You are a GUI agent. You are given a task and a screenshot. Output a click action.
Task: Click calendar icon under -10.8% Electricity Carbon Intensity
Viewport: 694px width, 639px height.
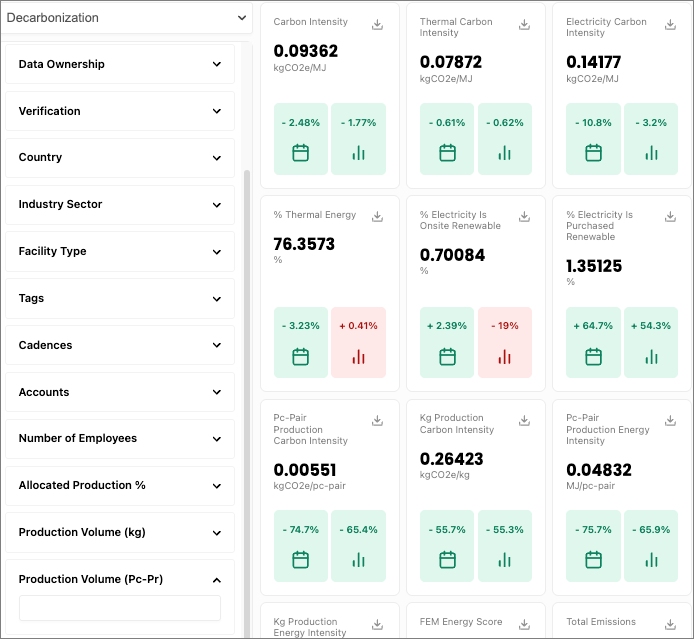[593, 153]
